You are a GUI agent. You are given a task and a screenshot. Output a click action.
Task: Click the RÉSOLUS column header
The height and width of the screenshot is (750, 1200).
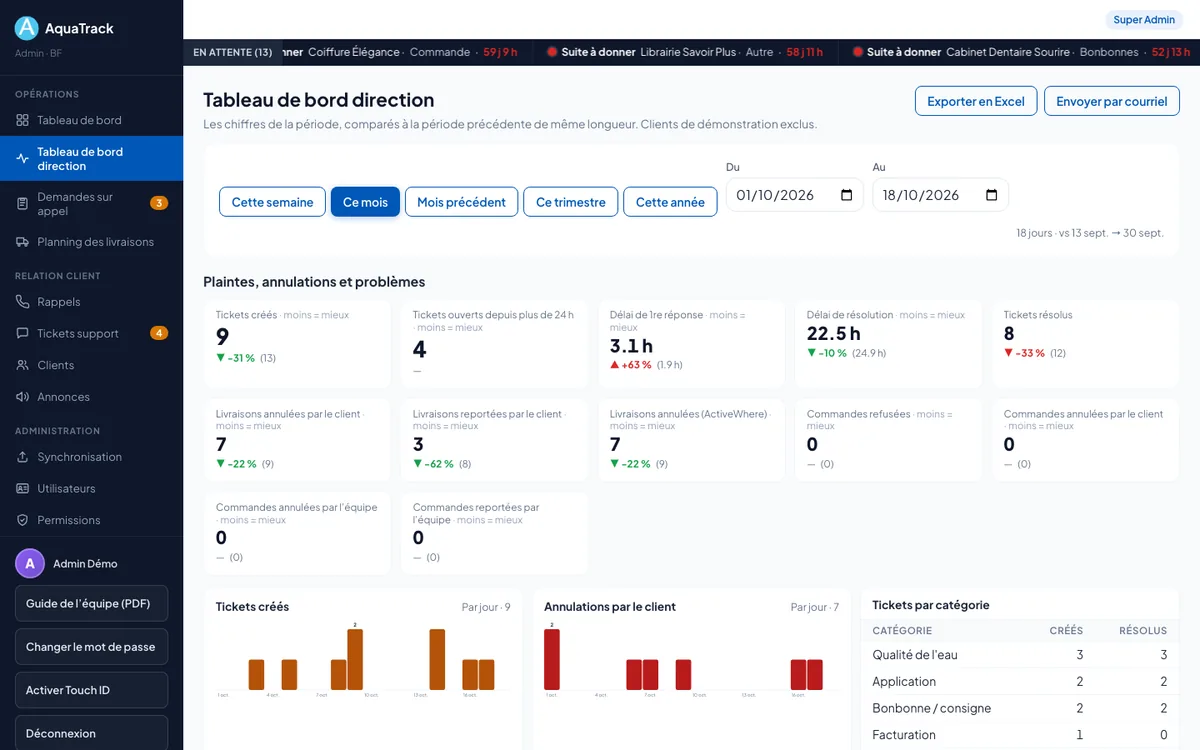[1143, 631]
